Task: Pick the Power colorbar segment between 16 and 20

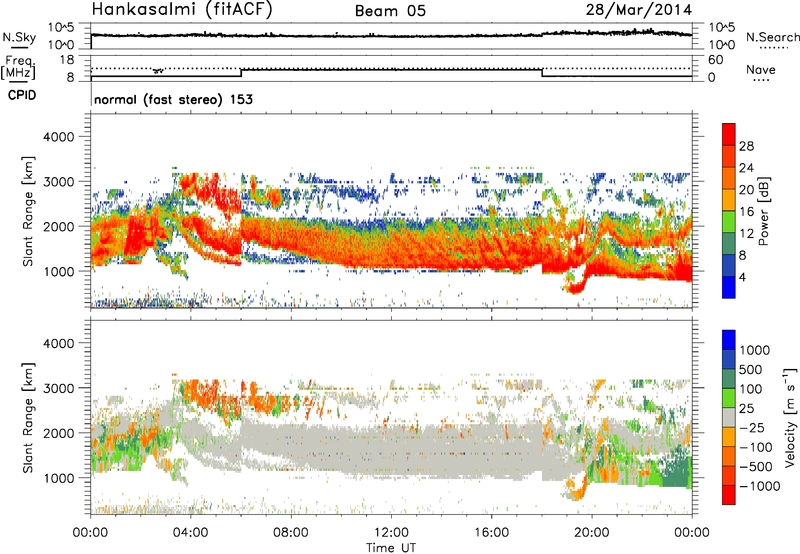Action: [x=729, y=199]
